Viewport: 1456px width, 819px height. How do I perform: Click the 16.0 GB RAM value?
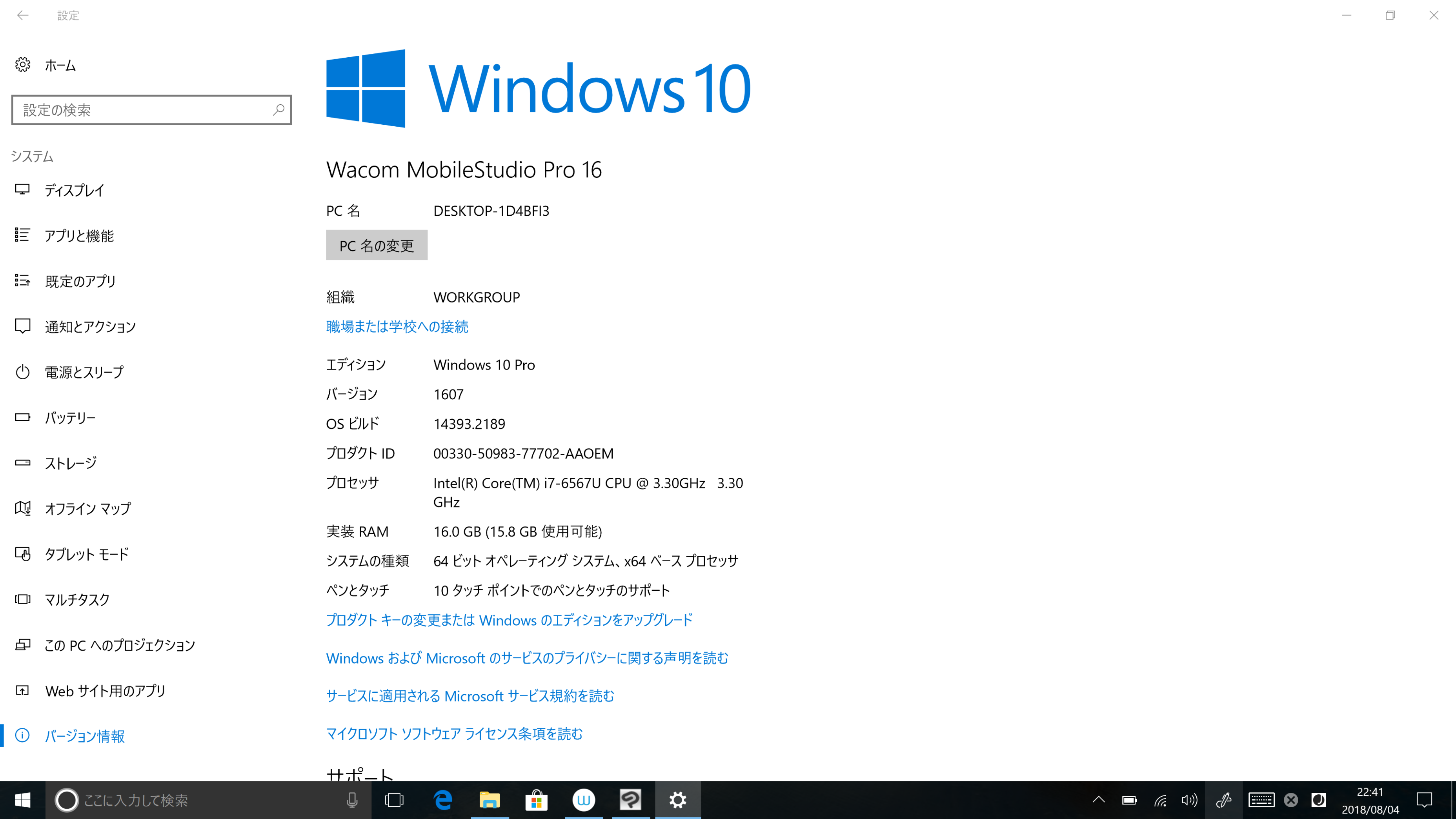(518, 531)
